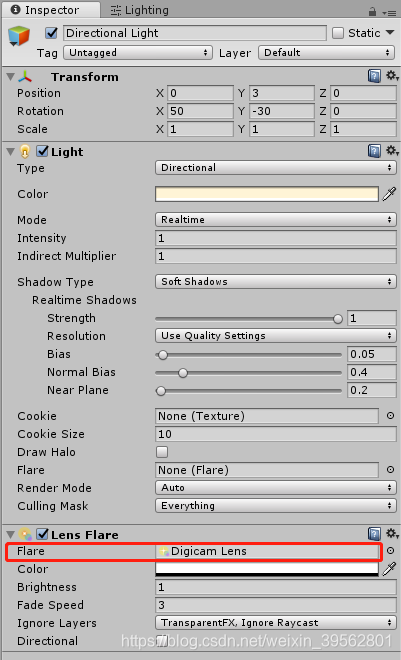
Task: Open the Layer dropdown showing Default
Action: [x=327, y=53]
